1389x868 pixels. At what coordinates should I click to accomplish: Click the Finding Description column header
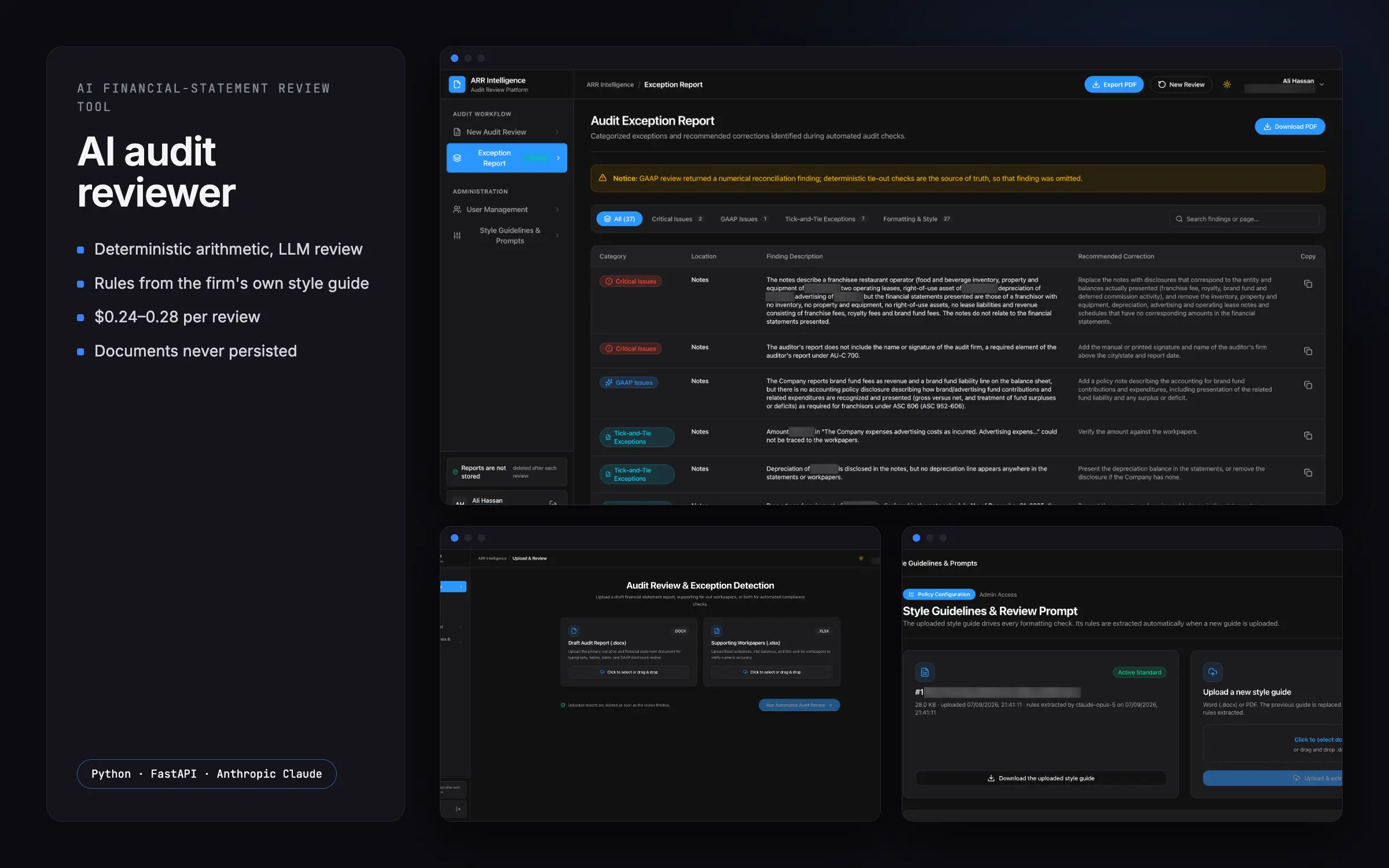click(794, 256)
